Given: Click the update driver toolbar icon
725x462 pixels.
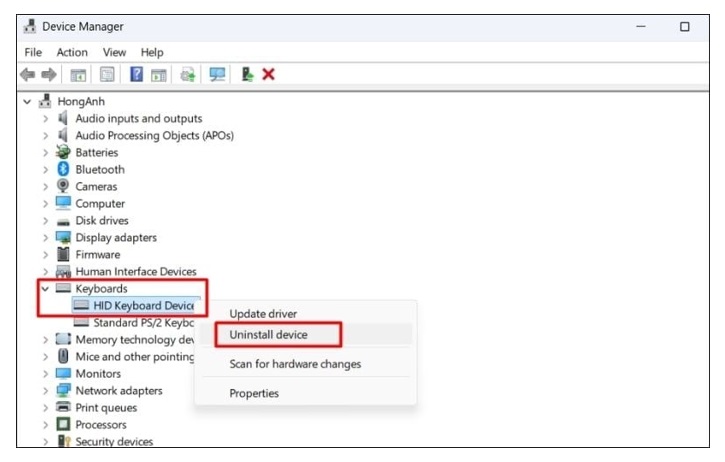Looking at the screenshot, I should point(187,75).
